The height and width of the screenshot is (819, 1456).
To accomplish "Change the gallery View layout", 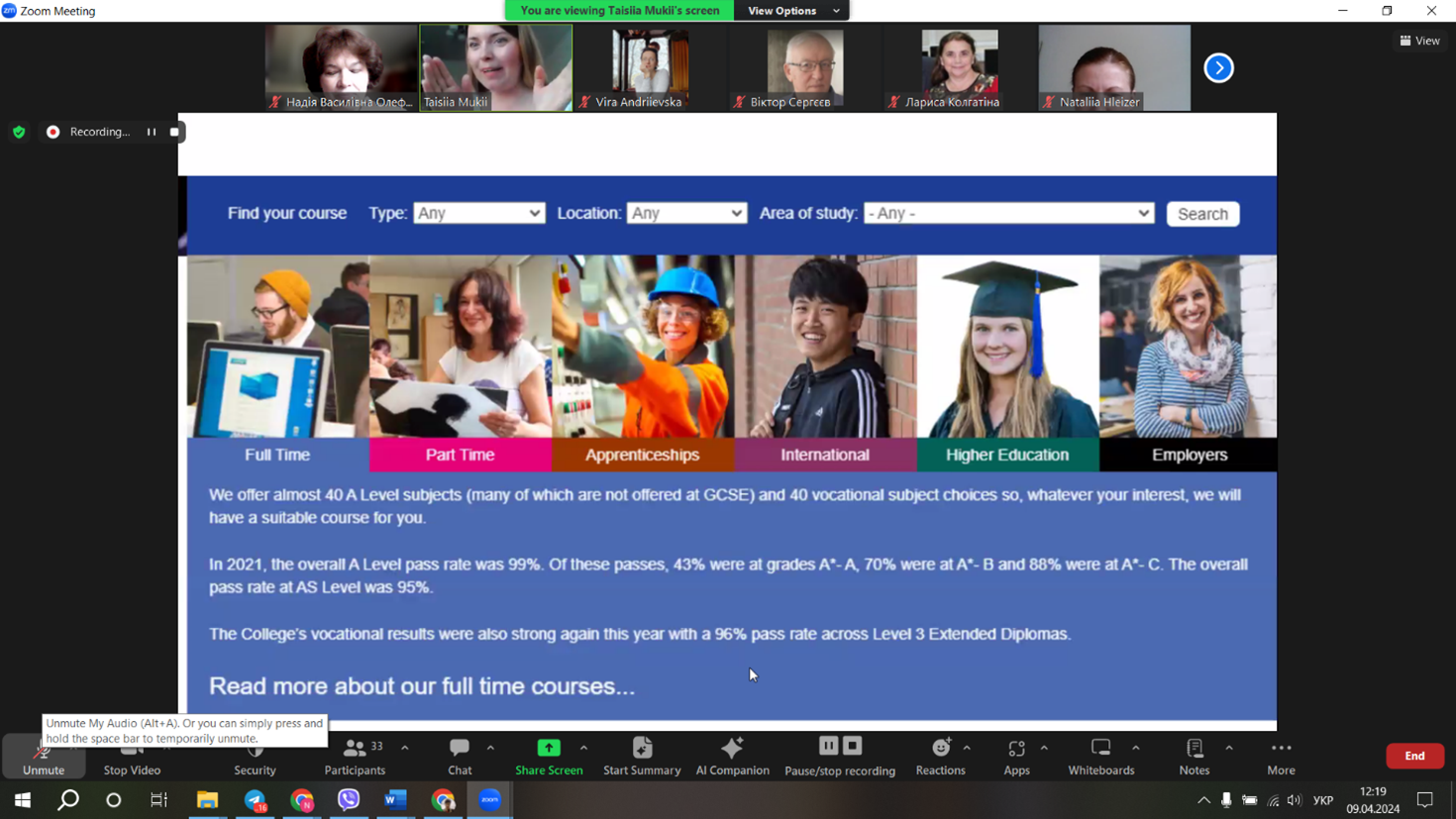I will coord(1419,41).
